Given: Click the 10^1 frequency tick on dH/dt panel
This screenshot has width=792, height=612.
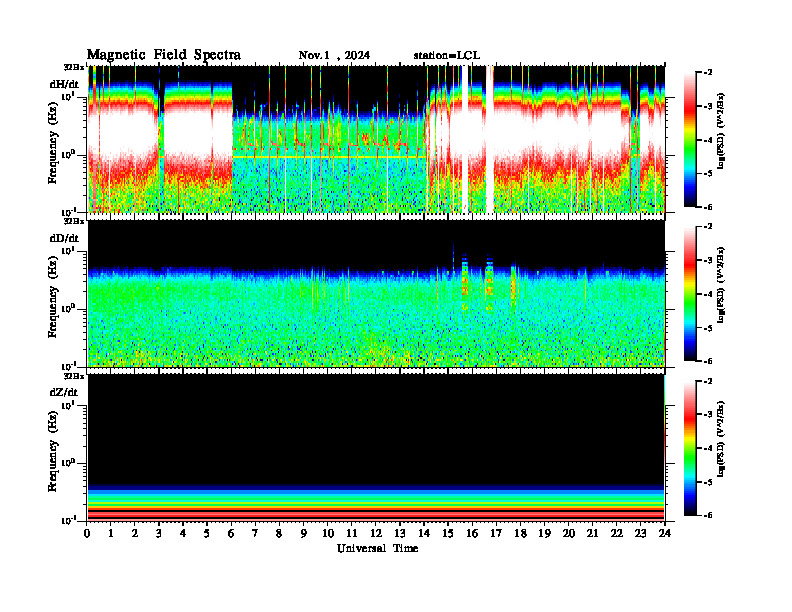Looking at the screenshot, I should click(x=69, y=96).
